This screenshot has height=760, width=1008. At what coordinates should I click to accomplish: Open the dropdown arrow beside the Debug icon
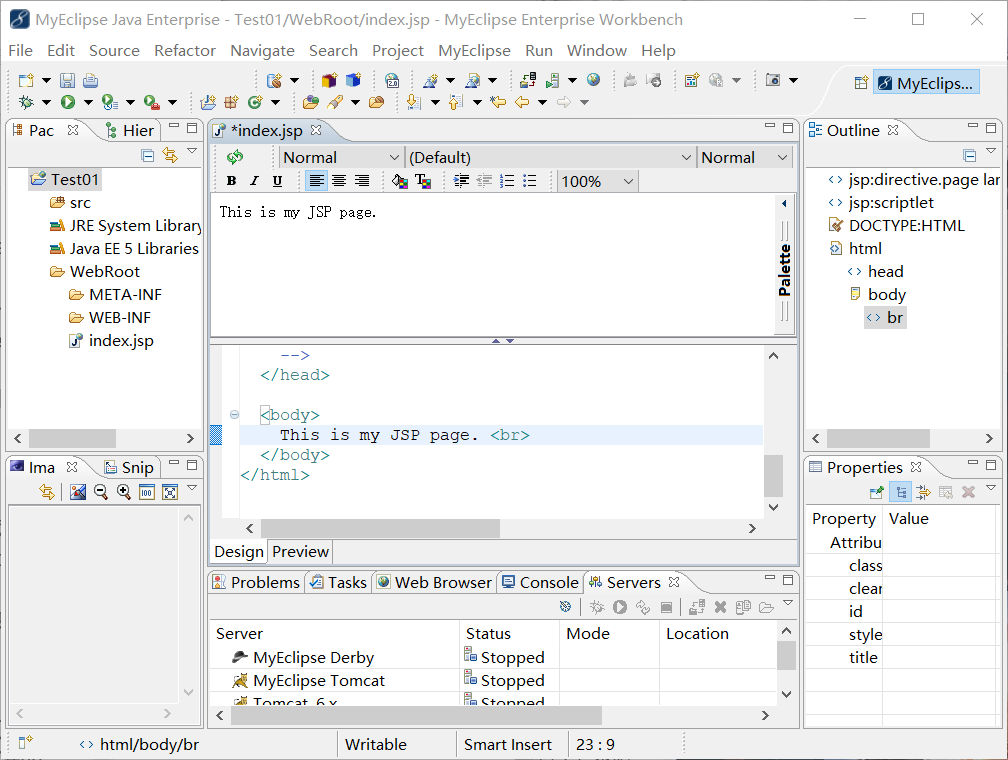click(46, 102)
